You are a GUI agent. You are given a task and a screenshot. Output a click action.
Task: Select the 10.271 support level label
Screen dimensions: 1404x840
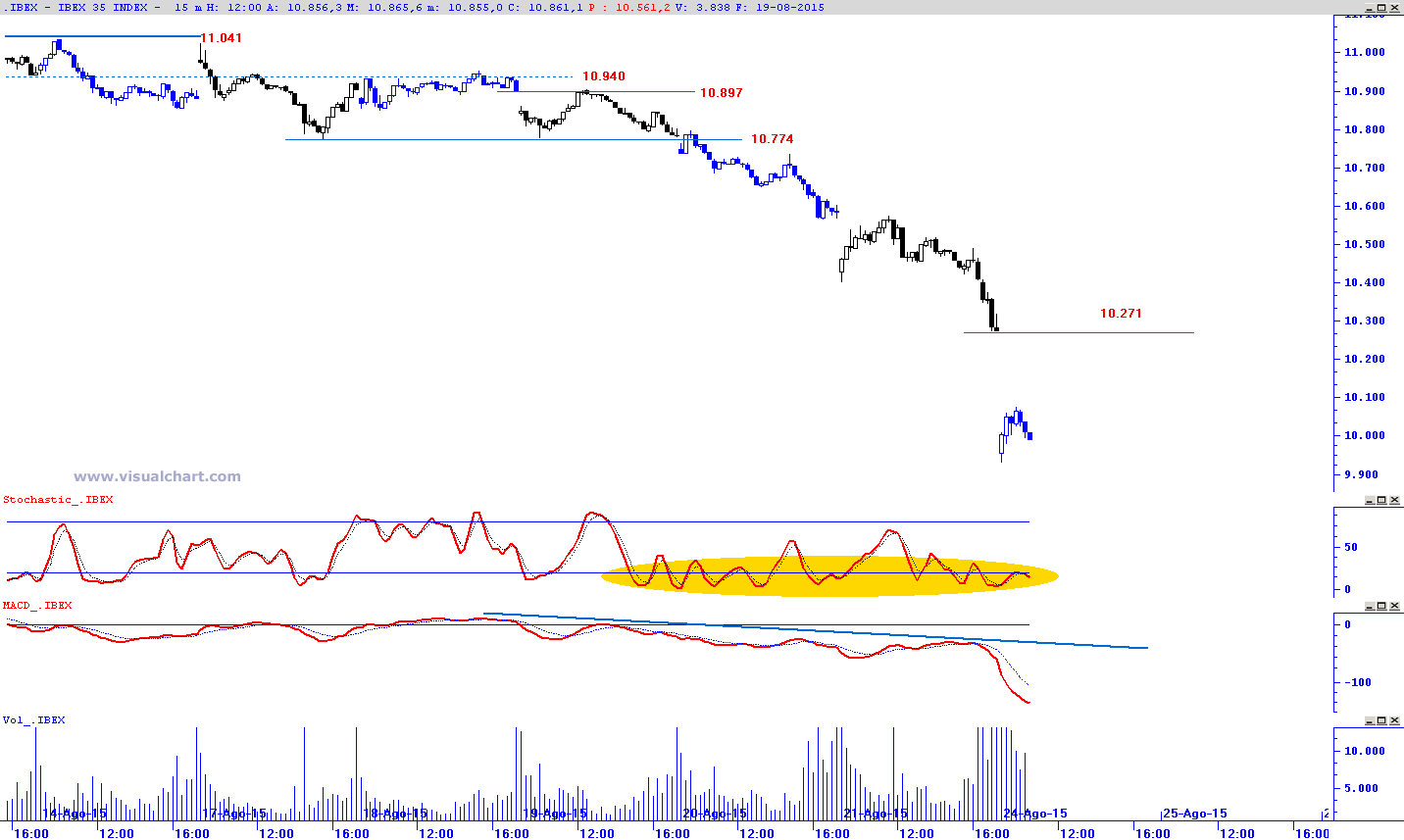tap(1121, 314)
